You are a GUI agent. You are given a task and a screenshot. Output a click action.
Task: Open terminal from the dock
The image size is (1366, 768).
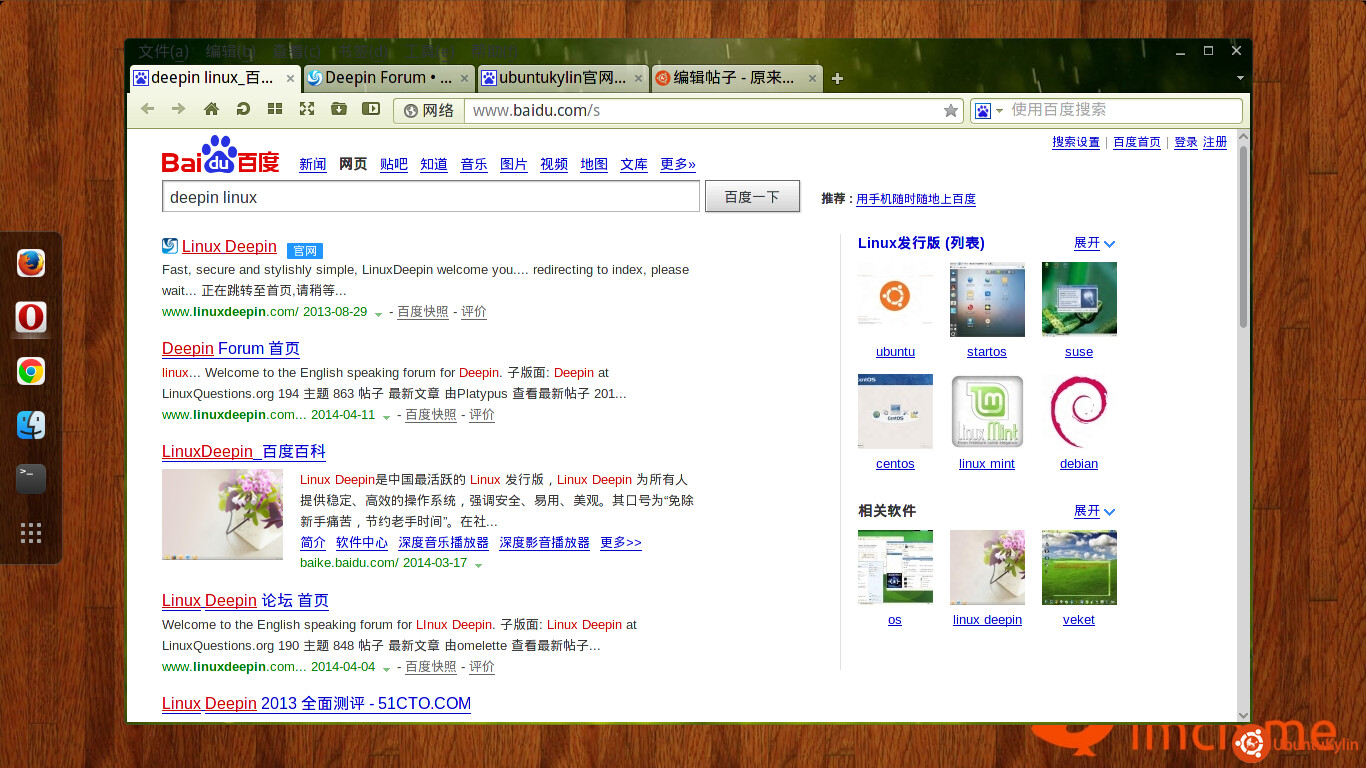click(x=31, y=478)
